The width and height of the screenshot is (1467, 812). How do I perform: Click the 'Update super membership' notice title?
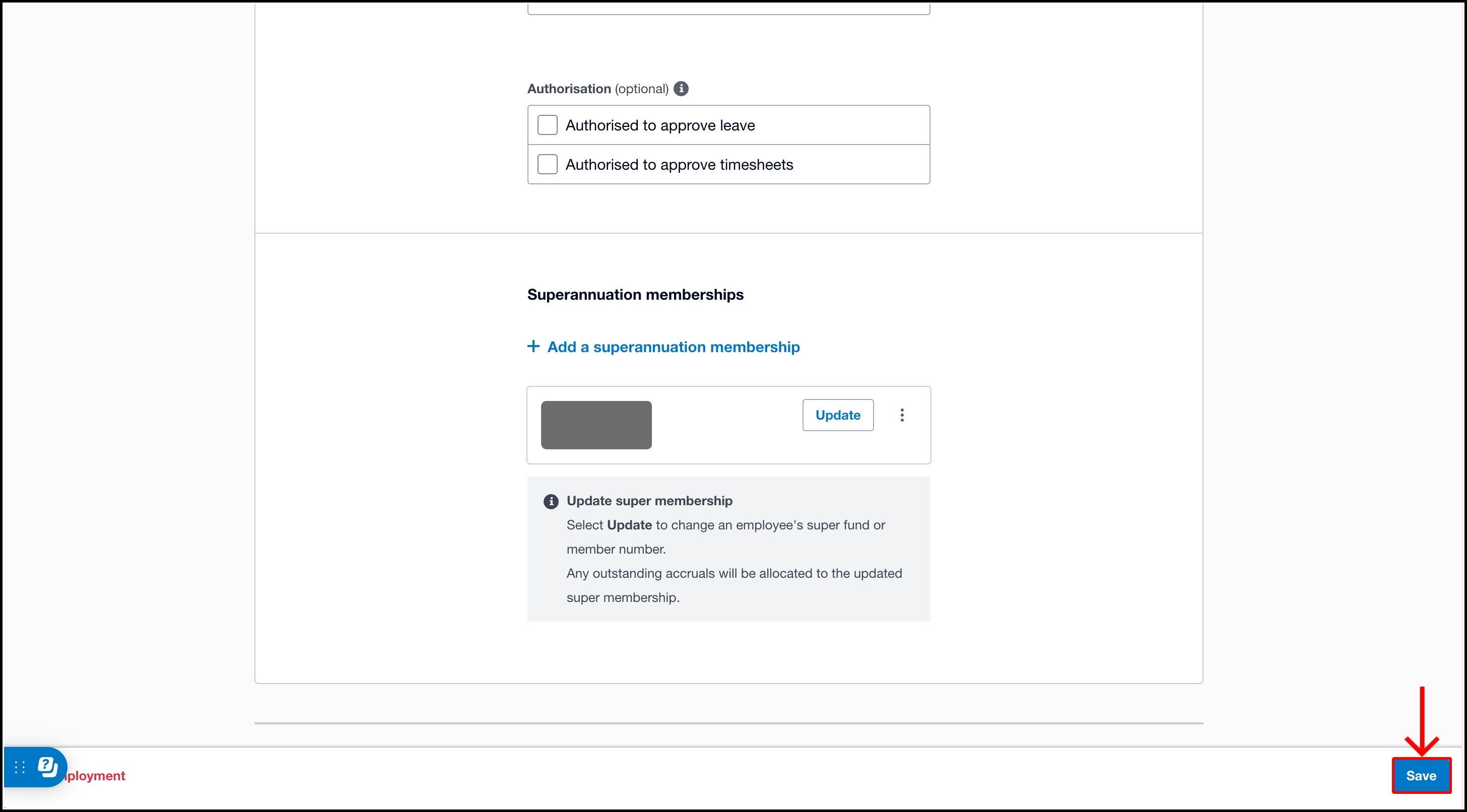pyautogui.click(x=649, y=501)
